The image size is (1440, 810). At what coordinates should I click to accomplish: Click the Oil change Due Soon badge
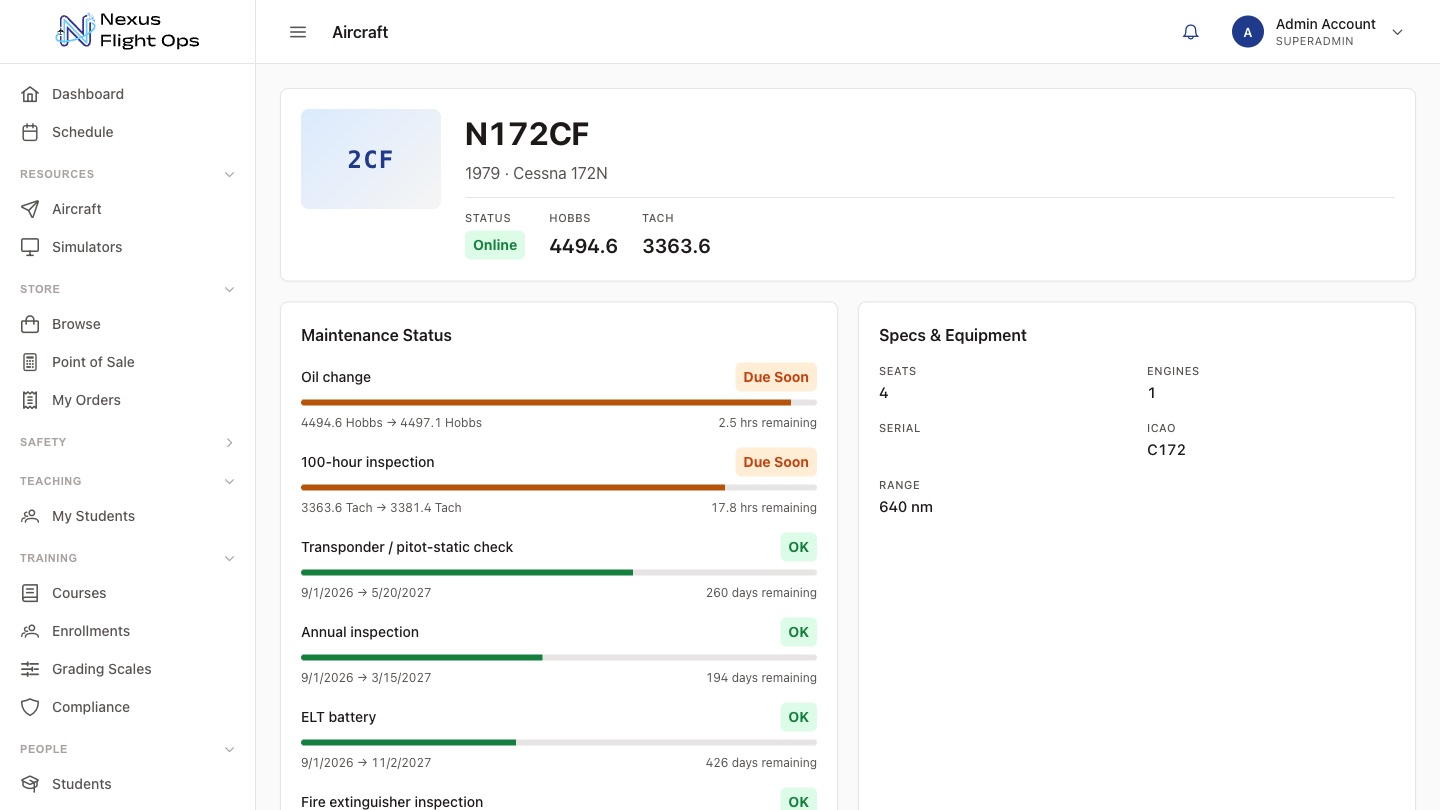point(776,377)
